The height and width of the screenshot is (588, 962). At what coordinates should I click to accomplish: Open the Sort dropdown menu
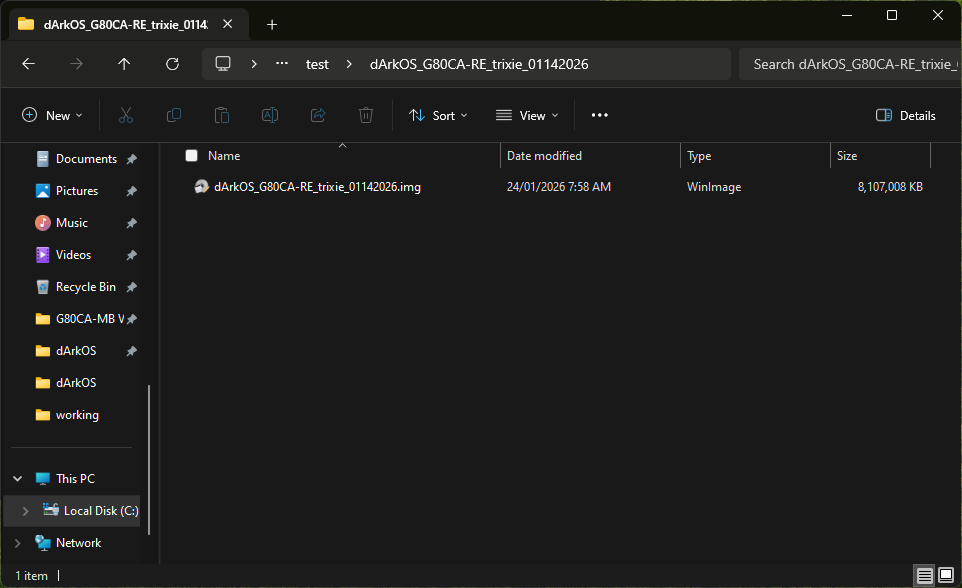click(x=438, y=115)
